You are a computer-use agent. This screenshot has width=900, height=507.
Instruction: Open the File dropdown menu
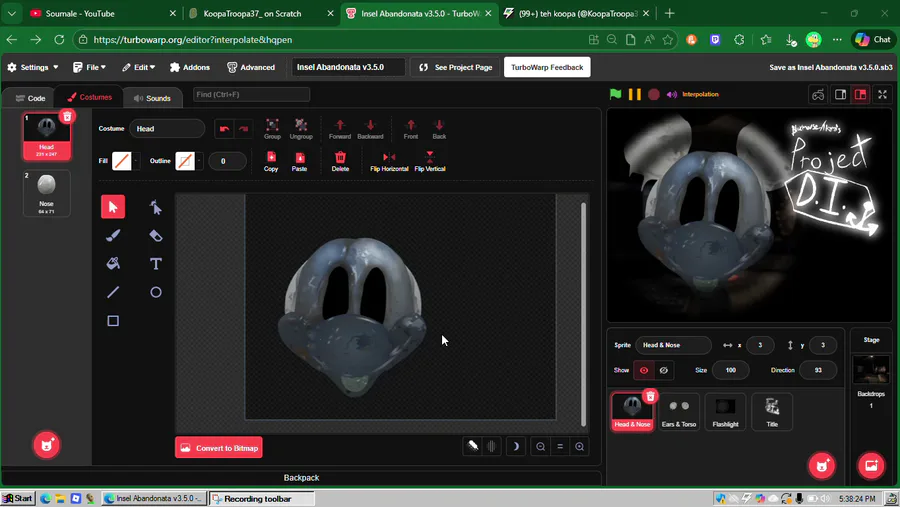point(90,67)
